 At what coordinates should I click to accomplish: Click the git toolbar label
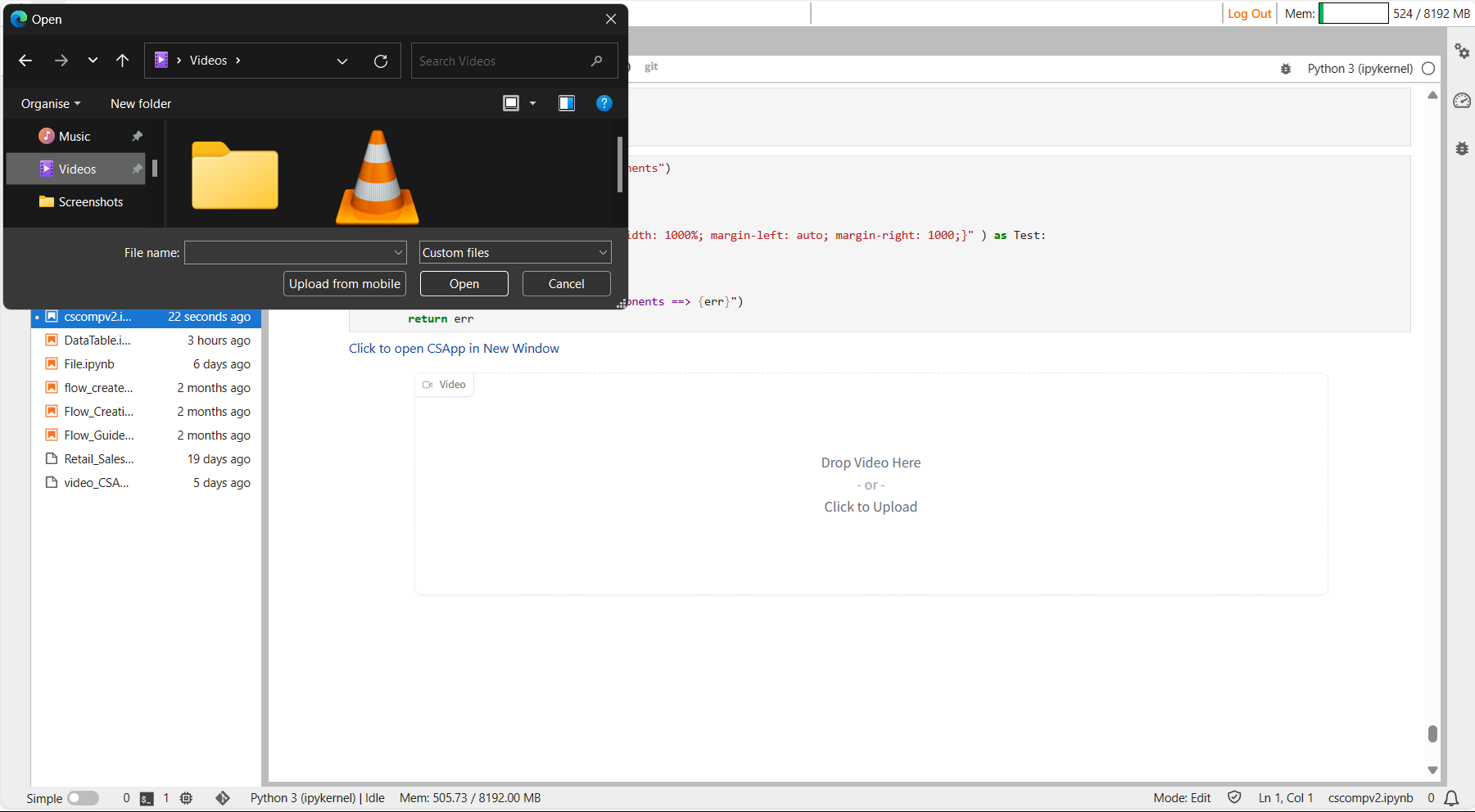[651, 67]
